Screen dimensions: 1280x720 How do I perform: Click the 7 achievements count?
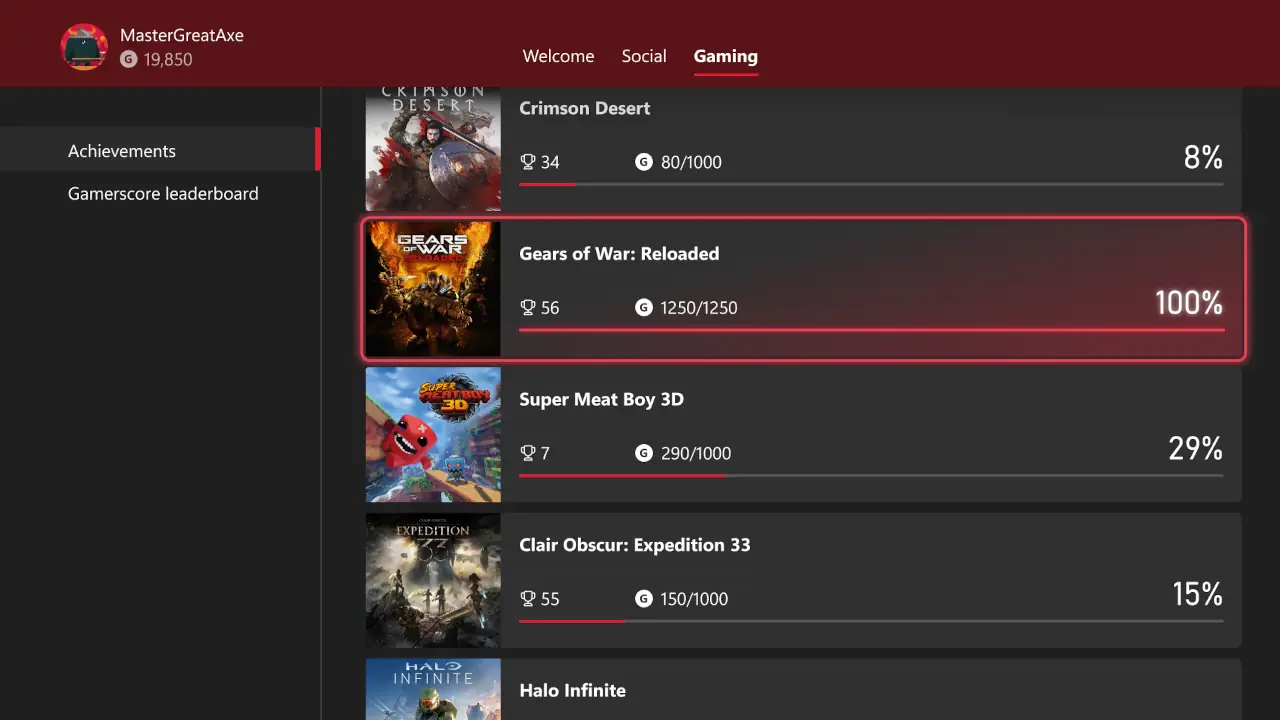click(x=545, y=454)
